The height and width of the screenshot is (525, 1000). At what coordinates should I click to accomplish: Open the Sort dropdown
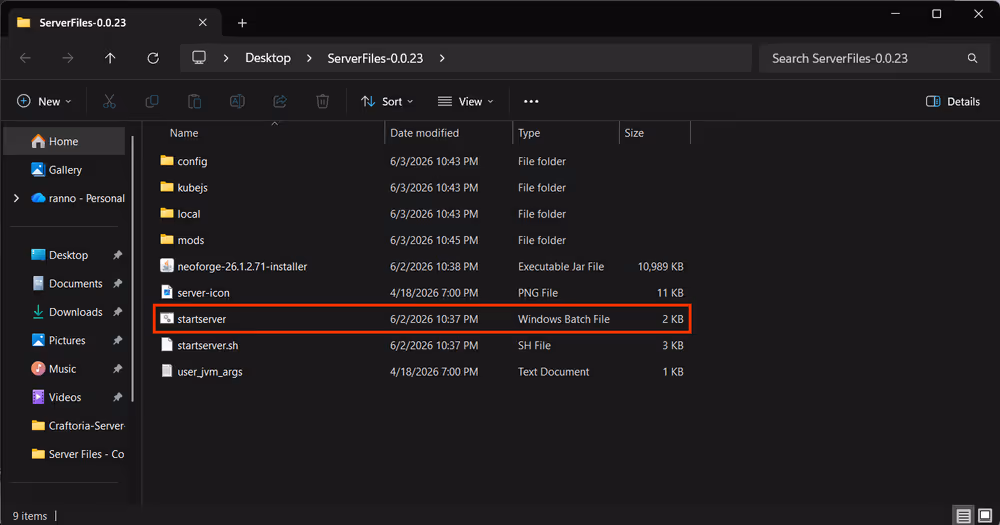386,101
